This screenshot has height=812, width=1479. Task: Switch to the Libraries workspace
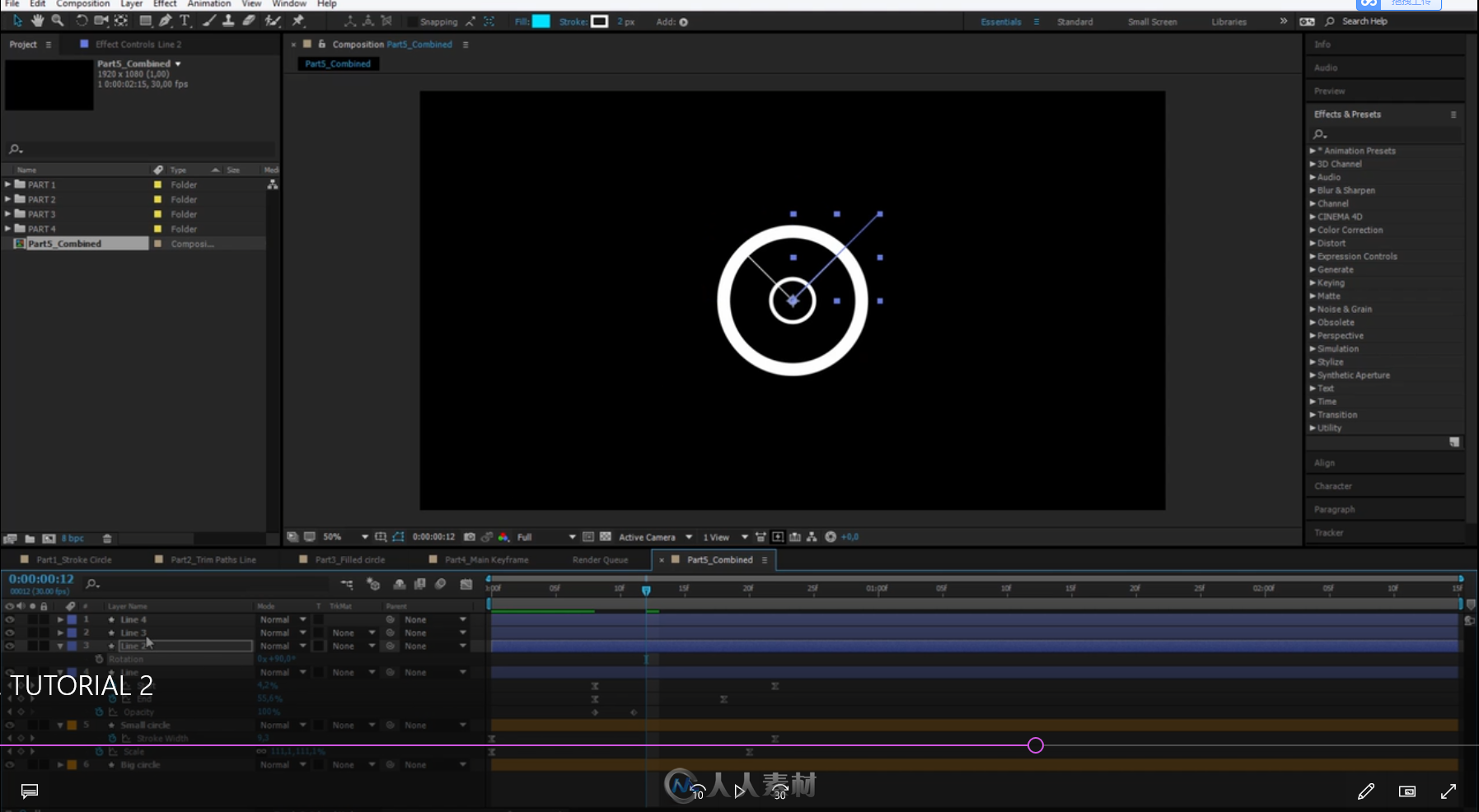pyautogui.click(x=1229, y=22)
